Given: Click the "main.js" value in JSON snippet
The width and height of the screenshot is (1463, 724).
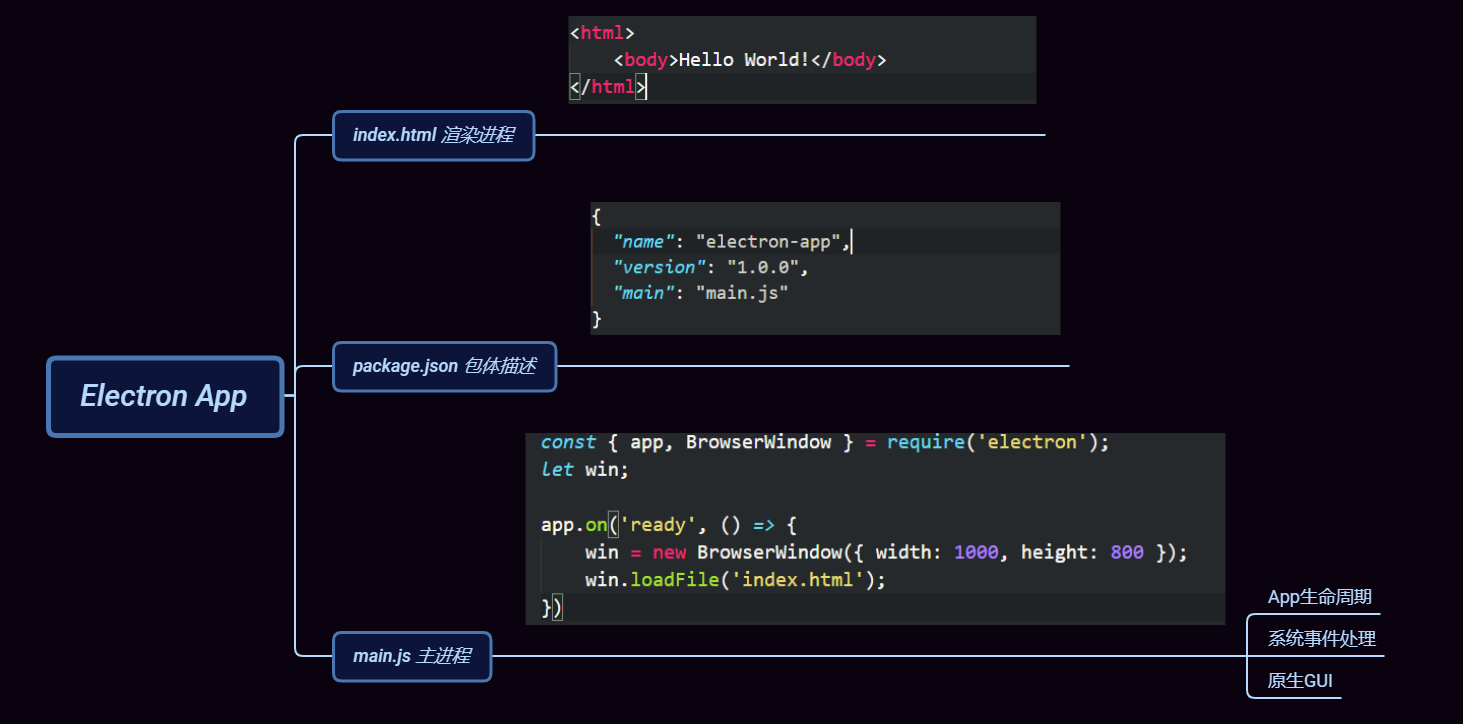Looking at the screenshot, I should pos(741,293).
